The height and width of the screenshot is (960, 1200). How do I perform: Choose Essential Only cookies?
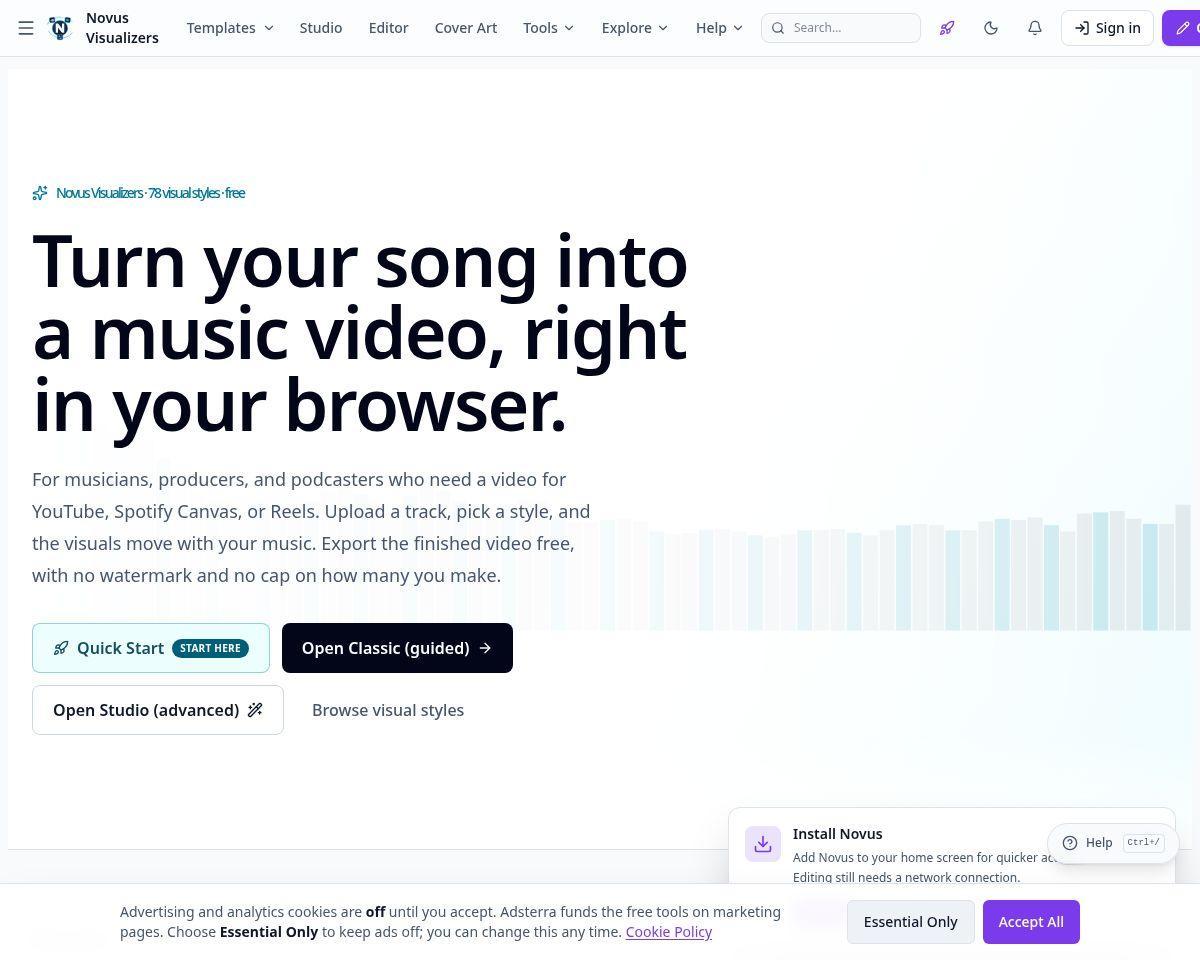911,922
